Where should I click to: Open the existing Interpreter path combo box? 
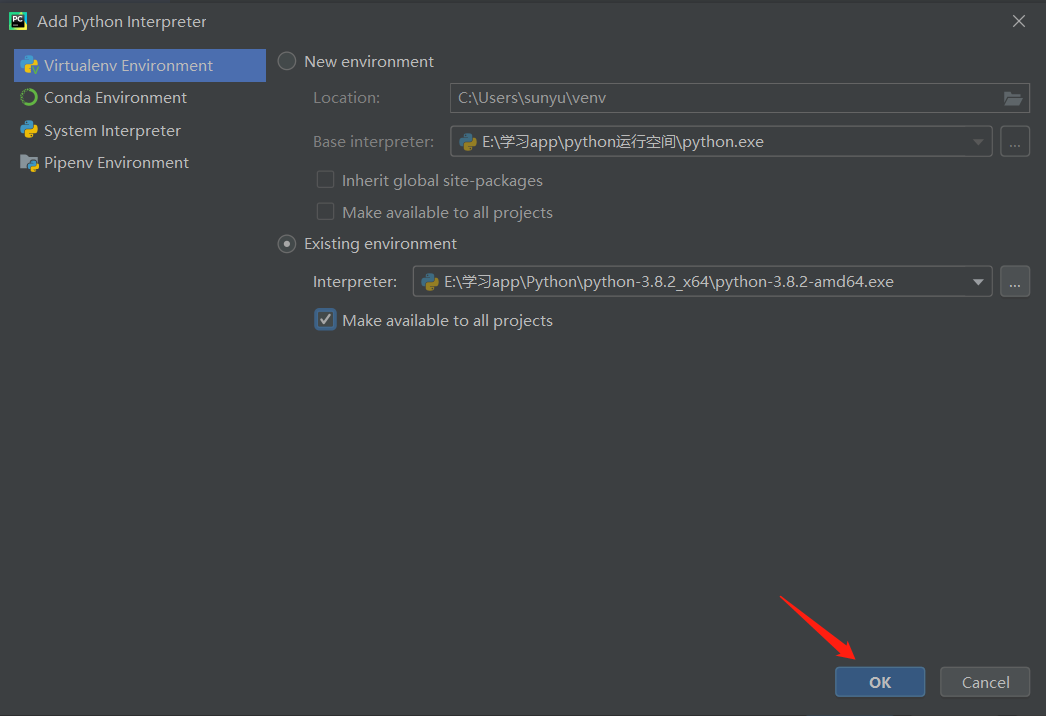[x=702, y=281]
